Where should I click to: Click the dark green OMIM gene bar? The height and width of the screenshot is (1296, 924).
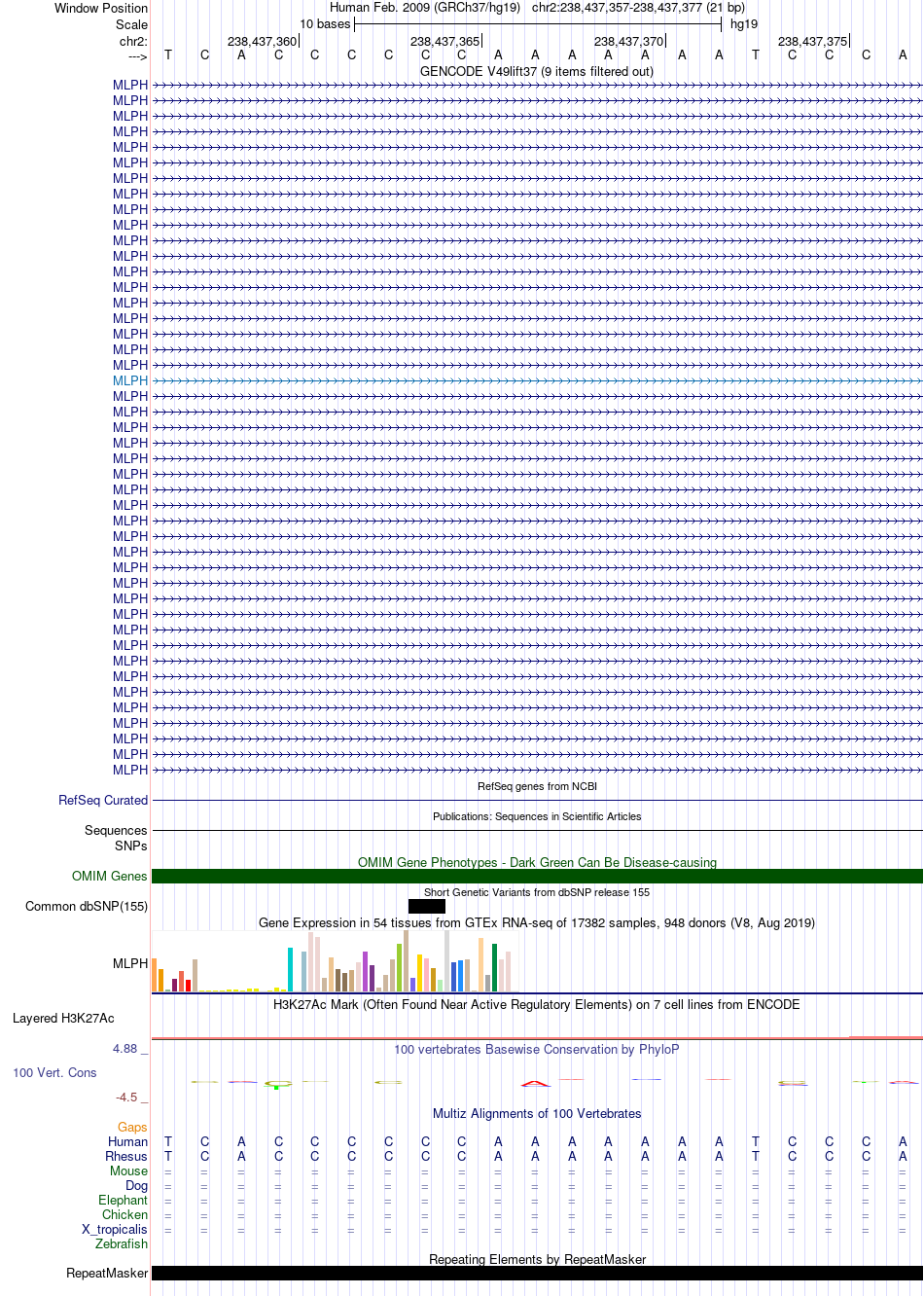click(537, 877)
